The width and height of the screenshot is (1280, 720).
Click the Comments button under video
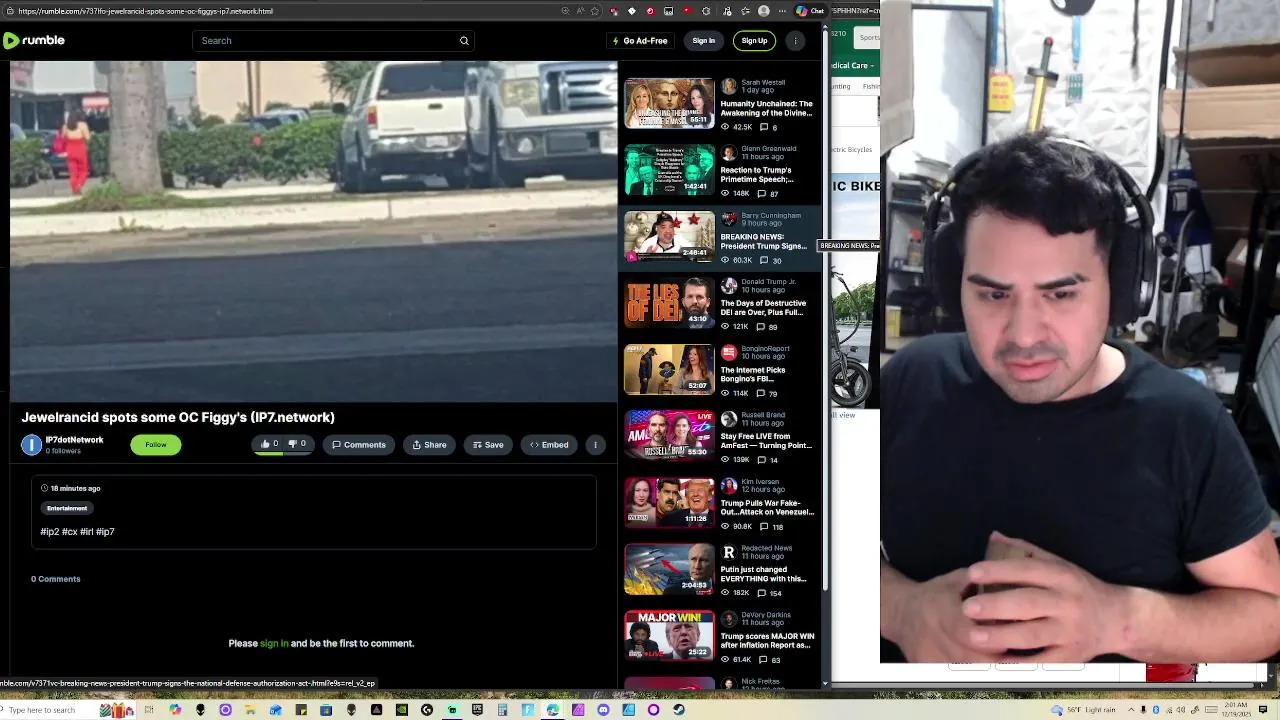tap(359, 445)
